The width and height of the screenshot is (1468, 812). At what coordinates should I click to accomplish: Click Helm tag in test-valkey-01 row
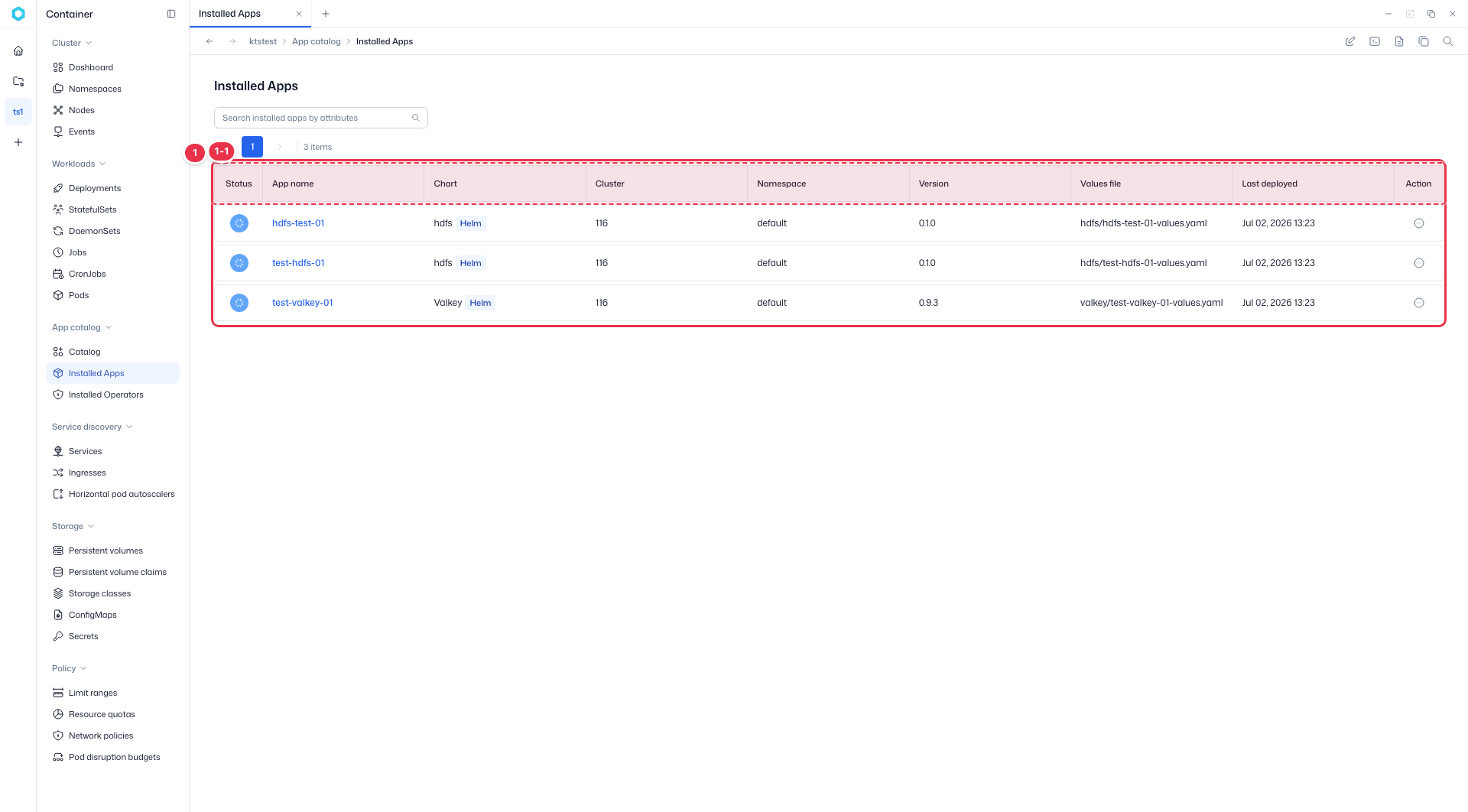click(480, 303)
